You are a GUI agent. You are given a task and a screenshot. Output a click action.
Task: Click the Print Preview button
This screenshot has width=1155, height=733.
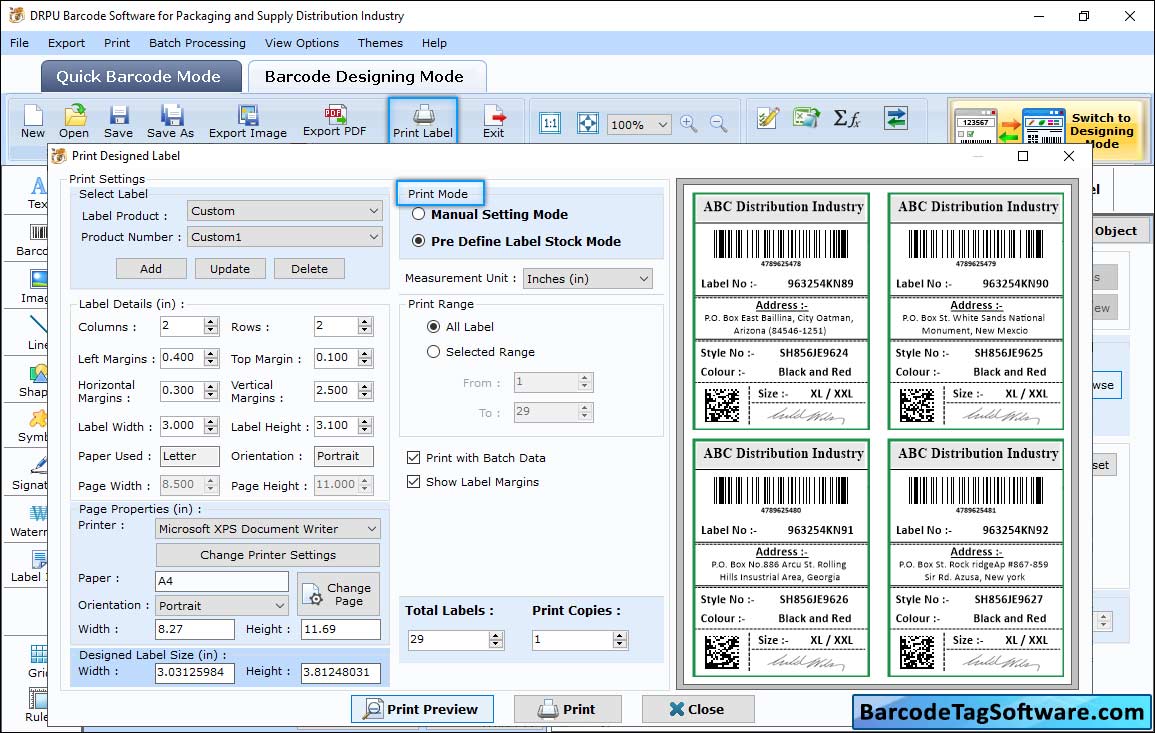[x=422, y=709]
